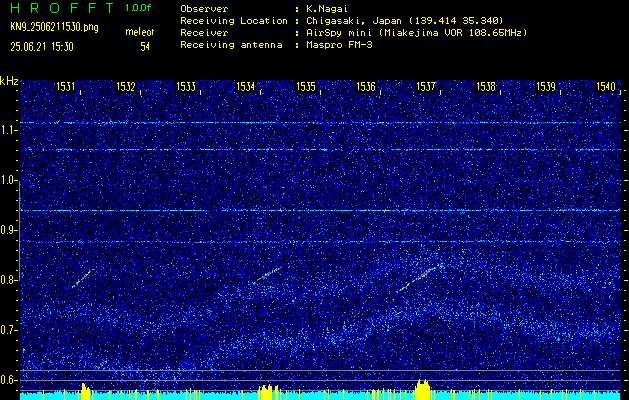Select Chigasaki, Japan coordinates text
Screen dimensions: 629x400
[x=405, y=20]
